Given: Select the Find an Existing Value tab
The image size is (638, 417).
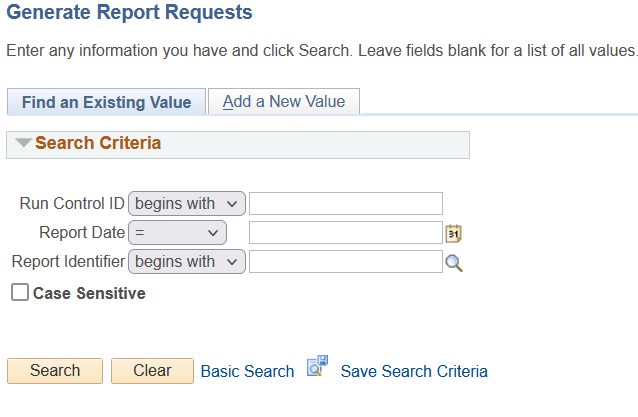Looking at the screenshot, I should 106,102.
